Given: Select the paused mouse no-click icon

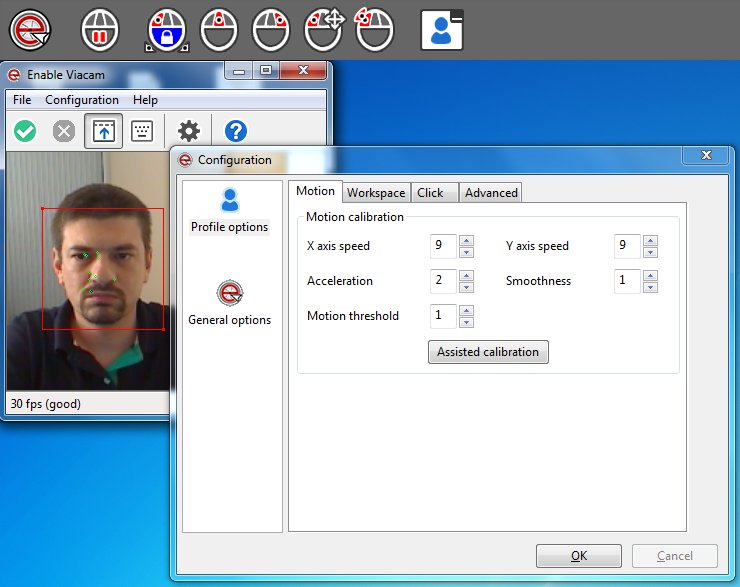Looking at the screenshot, I should pos(100,30).
